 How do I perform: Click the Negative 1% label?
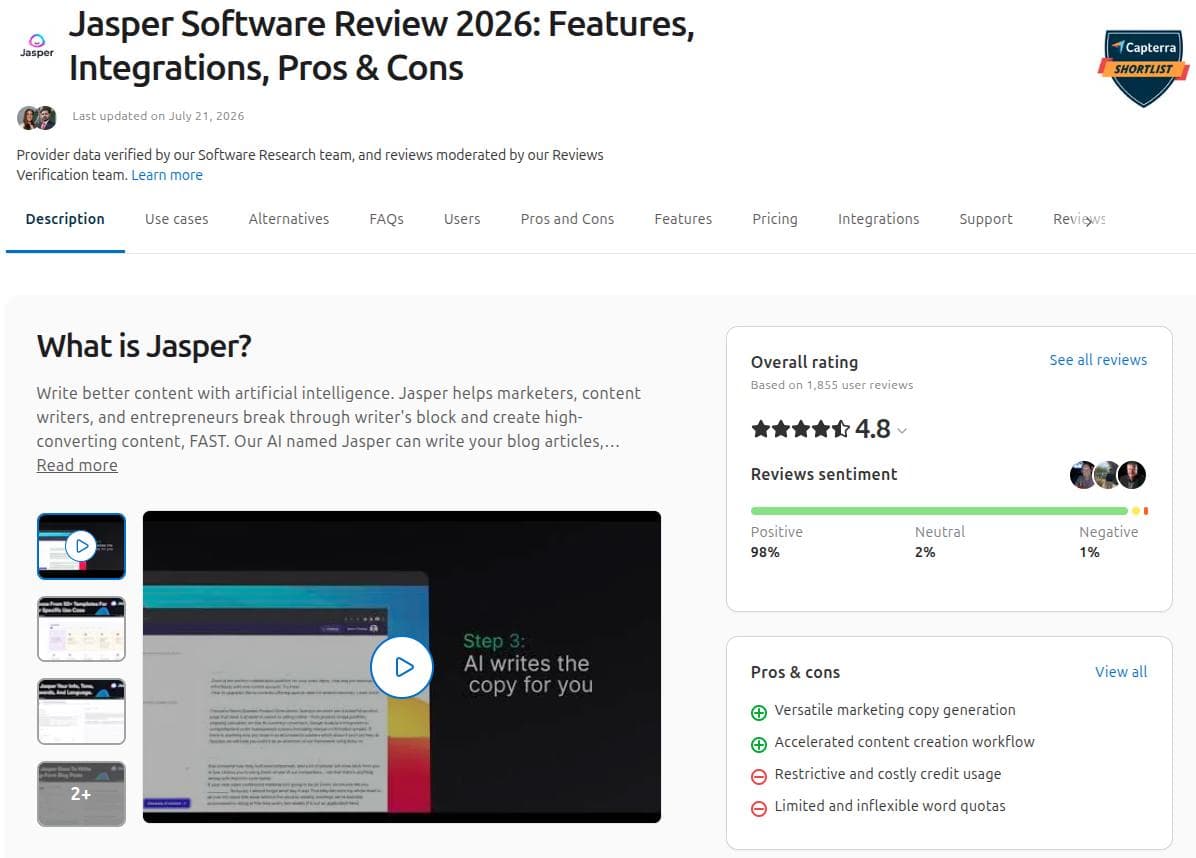(x=1108, y=541)
